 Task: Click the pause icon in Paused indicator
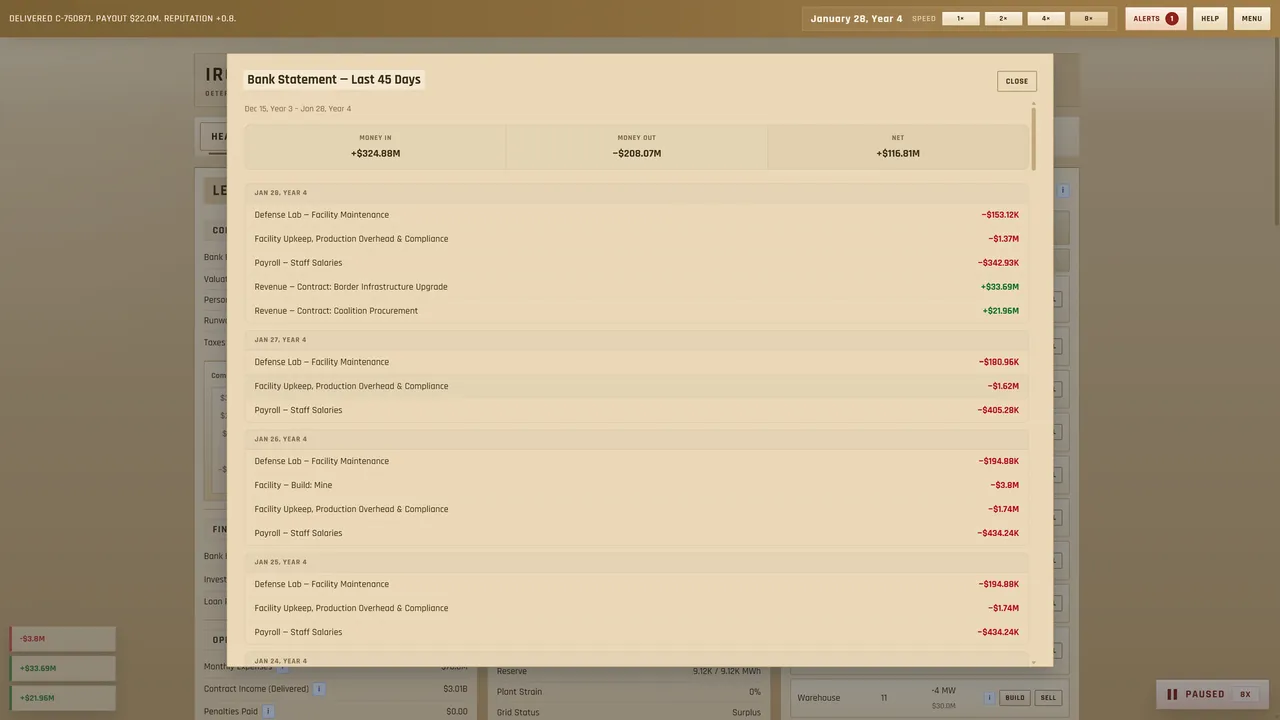(x=1172, y=694)
